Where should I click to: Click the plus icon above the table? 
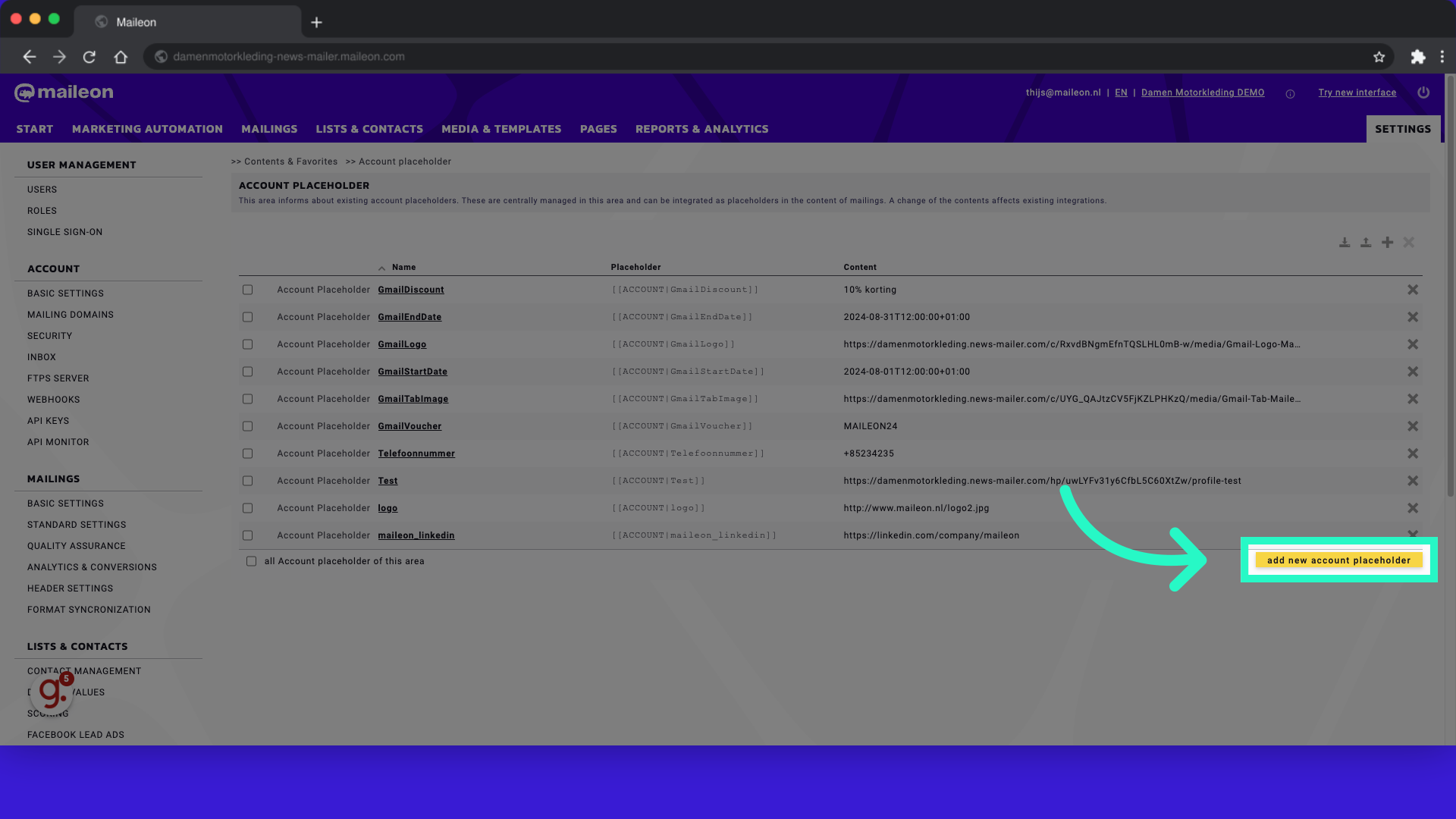click(x=1387, y=243)
